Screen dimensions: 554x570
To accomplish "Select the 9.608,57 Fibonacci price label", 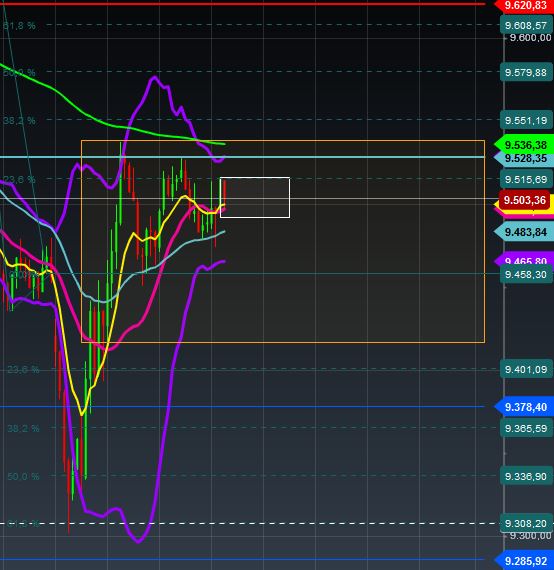I will (526, 25).
